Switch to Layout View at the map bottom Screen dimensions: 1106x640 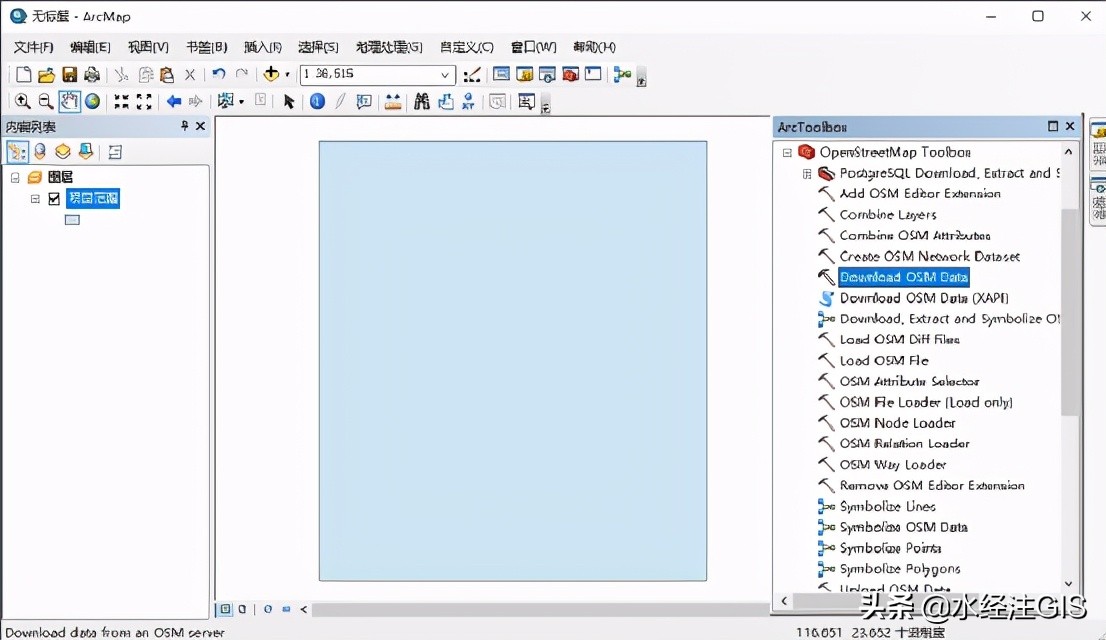pyautogui.click(x=242, y=609)
